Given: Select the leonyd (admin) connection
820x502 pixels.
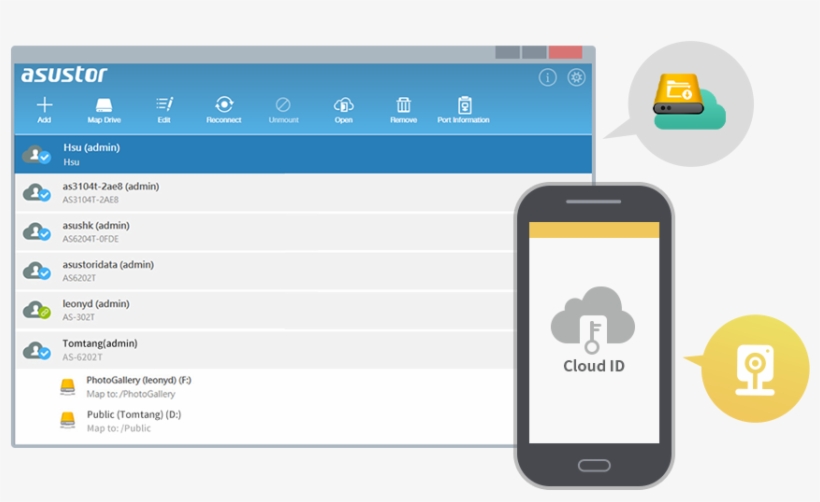Looking at the screenshot, I should click(x=264, y=310).
